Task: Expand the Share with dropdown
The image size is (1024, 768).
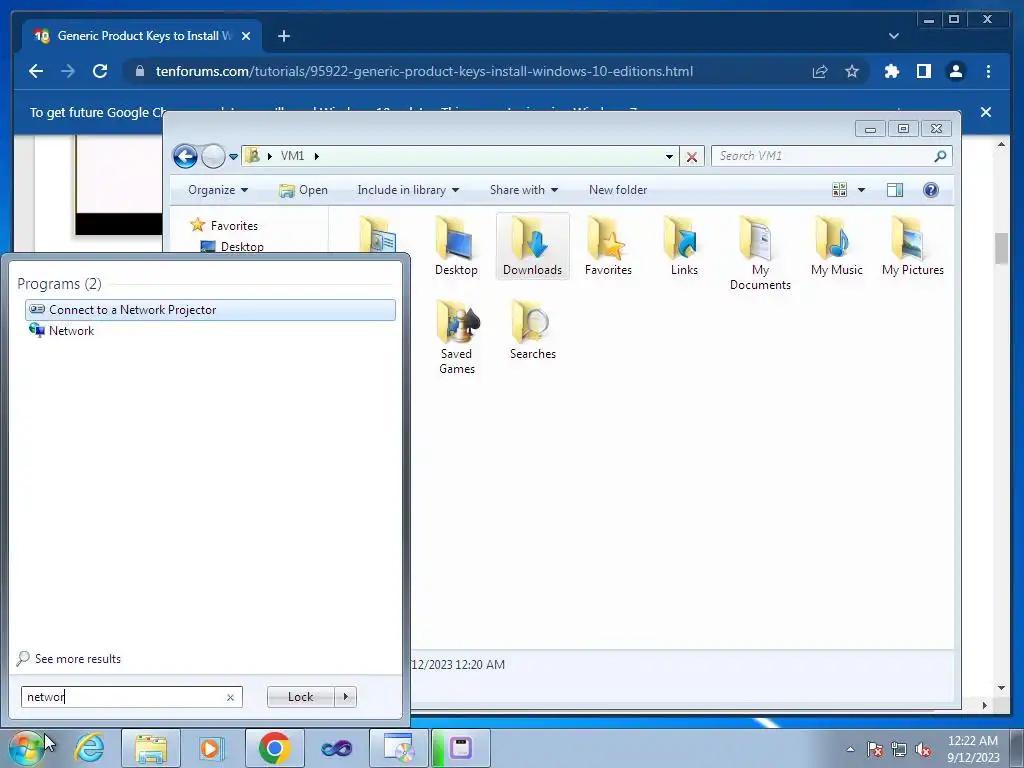Action: (523, 190)
